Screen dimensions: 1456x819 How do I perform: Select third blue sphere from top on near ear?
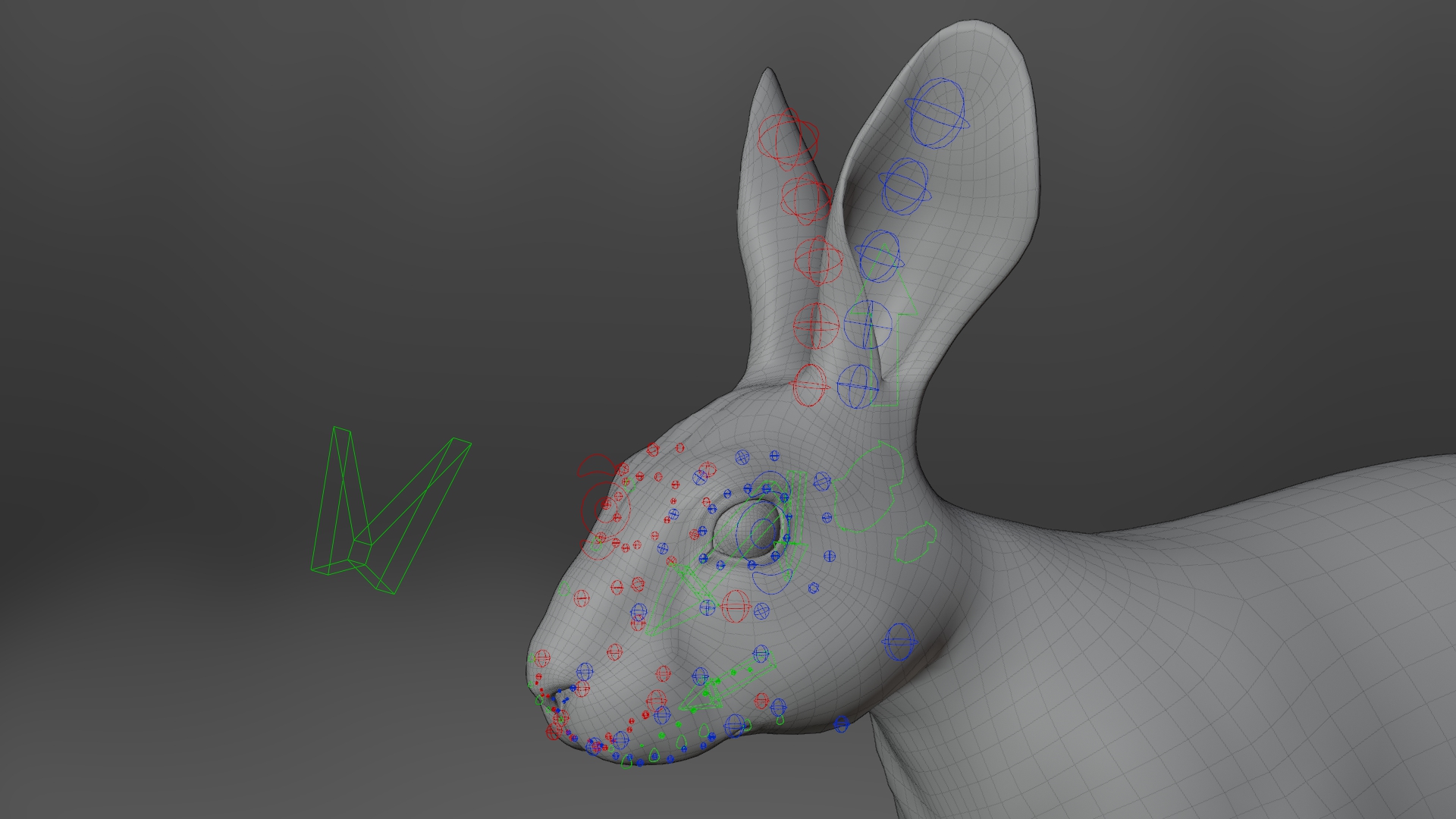pos(879,256)
